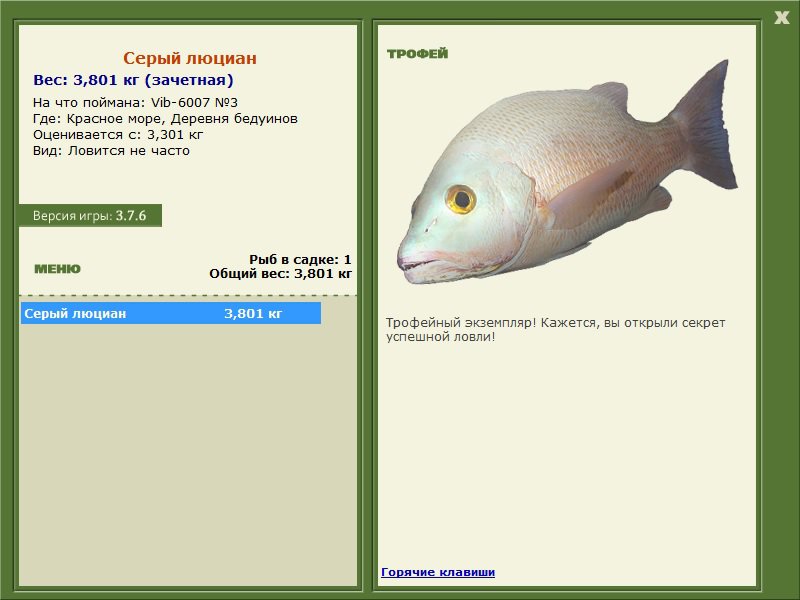This screenshot has height=600, width=800.
Task: Click the Версия игры: 3.7.6 label
Action: tap(90, 215)
